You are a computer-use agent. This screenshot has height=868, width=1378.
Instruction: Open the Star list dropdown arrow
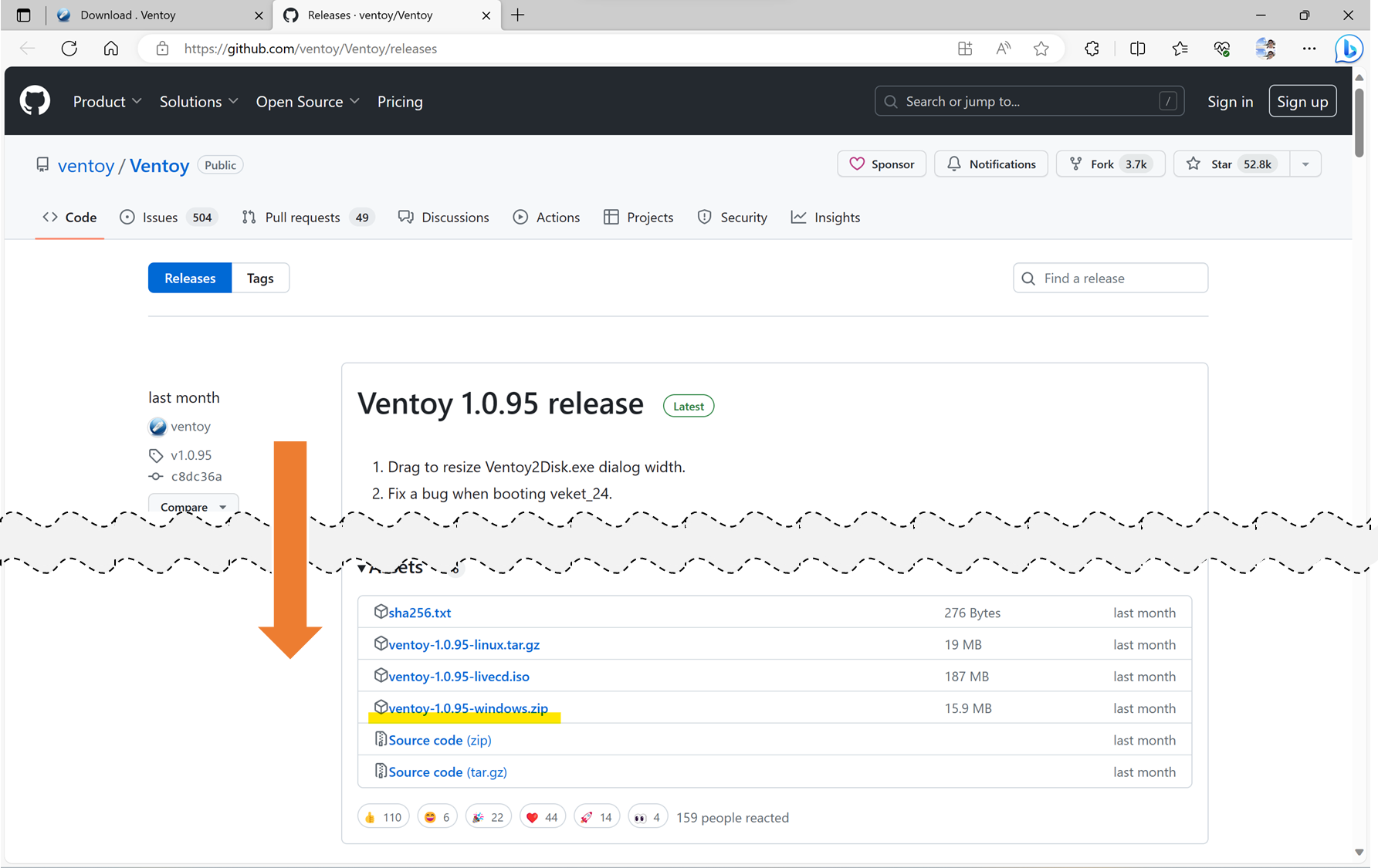click(x=1305, y=164)
